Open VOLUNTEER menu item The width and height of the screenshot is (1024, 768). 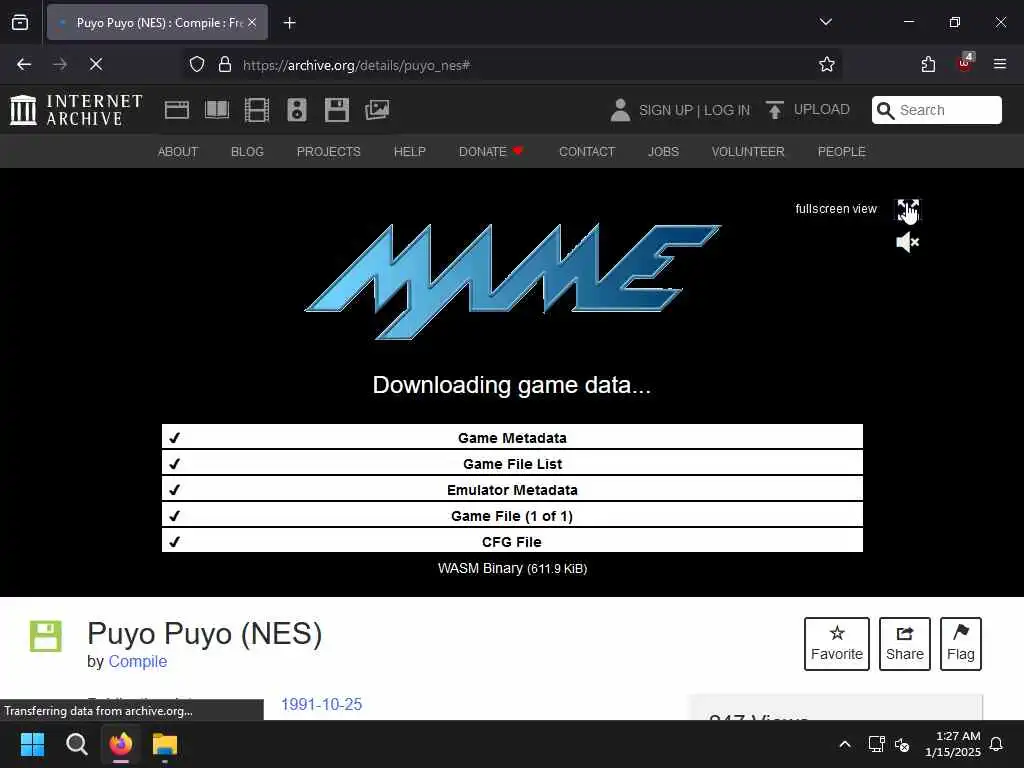[748, 152]
